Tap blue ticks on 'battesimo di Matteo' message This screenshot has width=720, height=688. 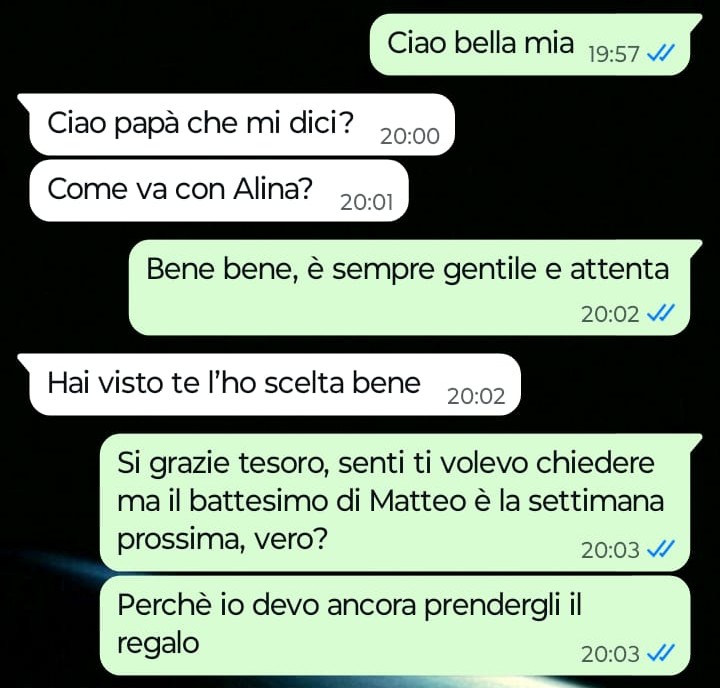pyautogui.click(x=660, y=549)
